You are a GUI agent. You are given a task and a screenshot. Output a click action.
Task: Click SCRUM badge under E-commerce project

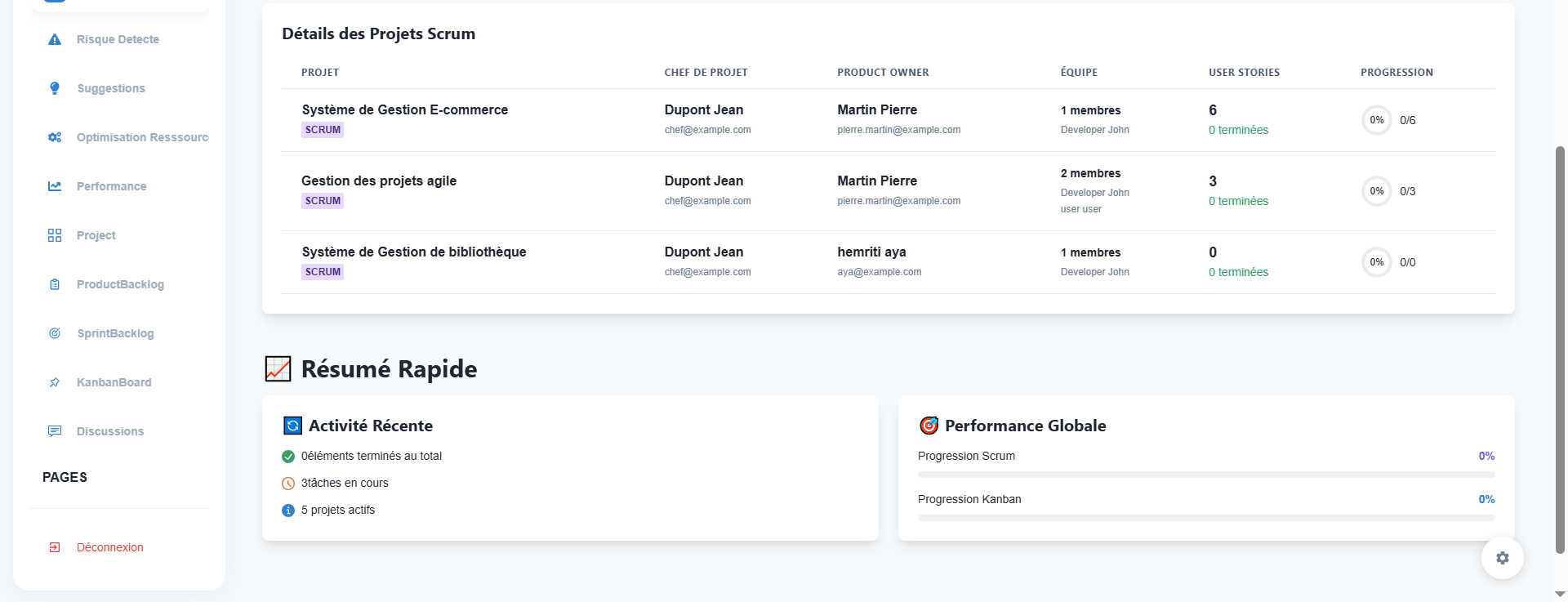[x=323, y=130]
